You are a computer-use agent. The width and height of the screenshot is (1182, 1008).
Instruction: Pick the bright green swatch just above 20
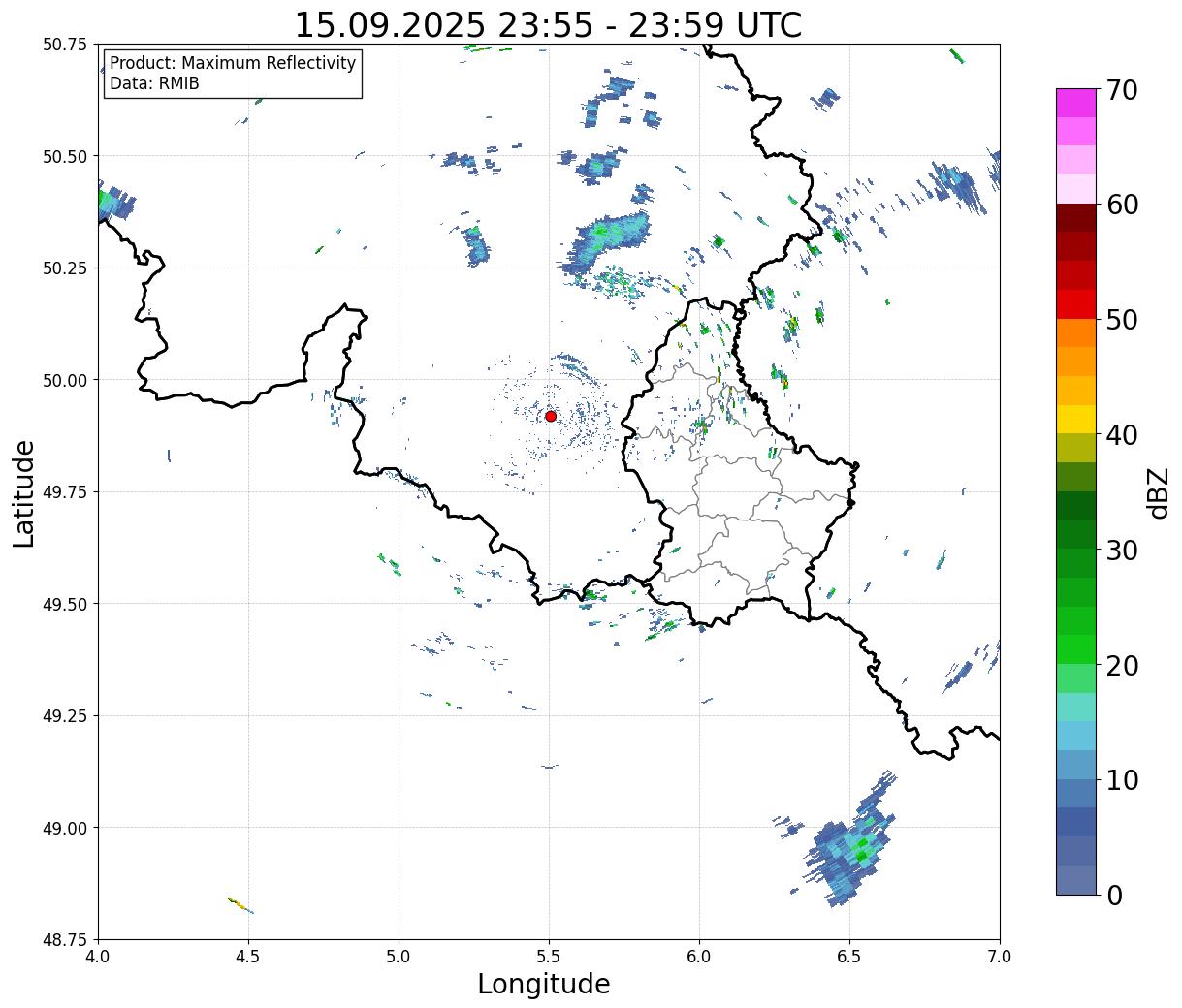(x=1076, y=649)
